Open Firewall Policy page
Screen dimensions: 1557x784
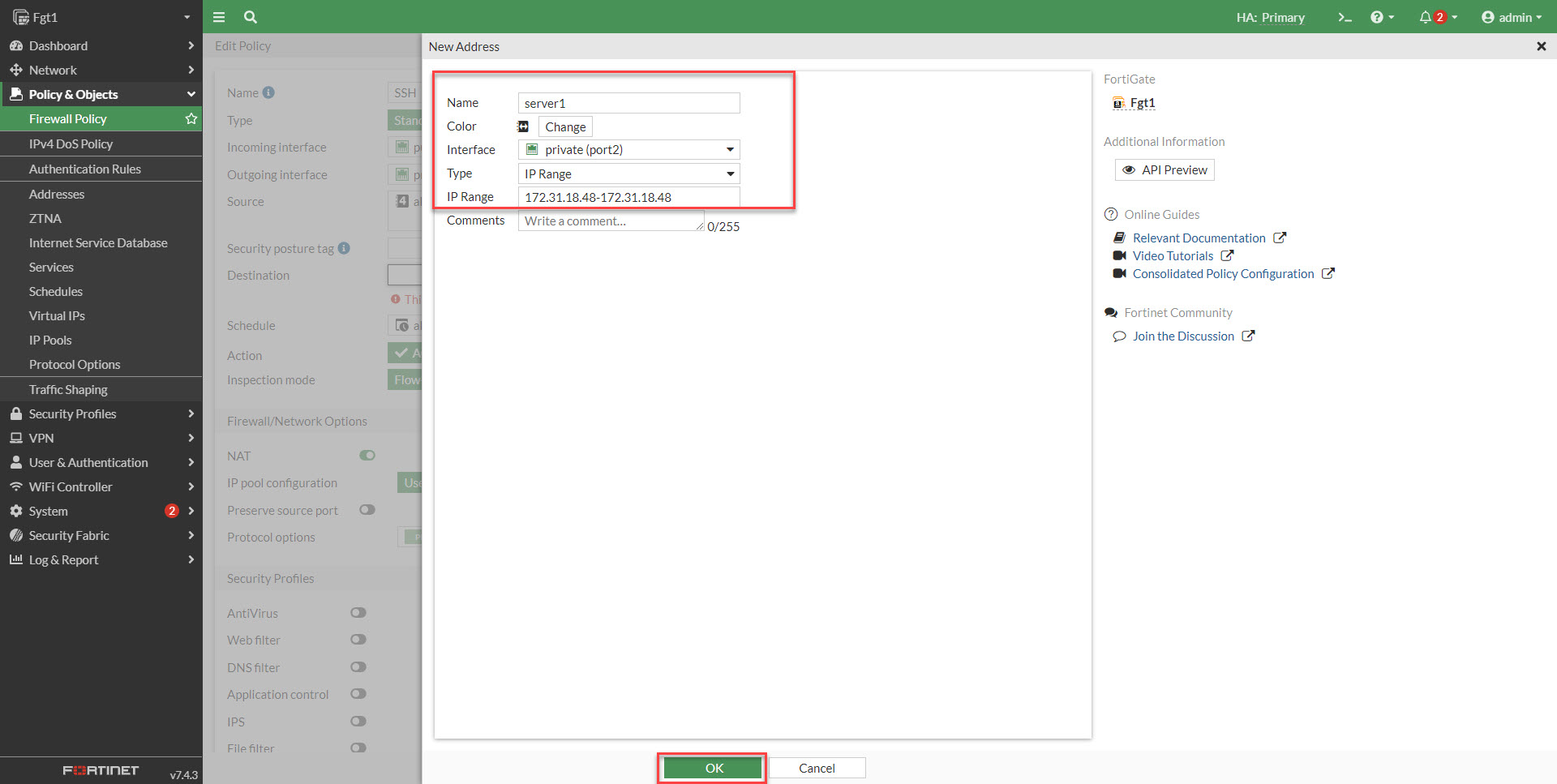[x=67, y=118]
